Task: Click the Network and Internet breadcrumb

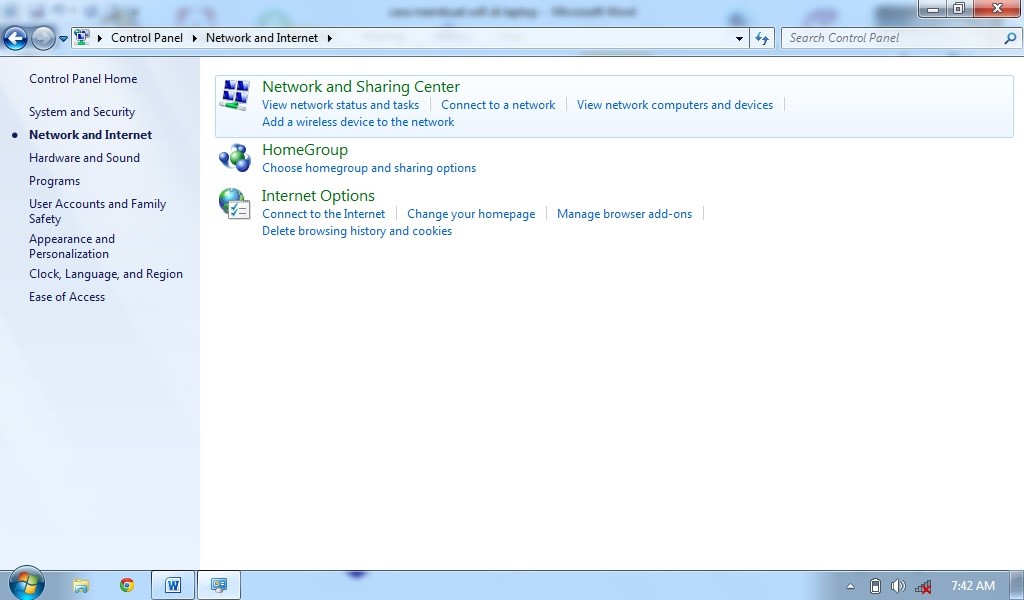Action: [262, 38]
